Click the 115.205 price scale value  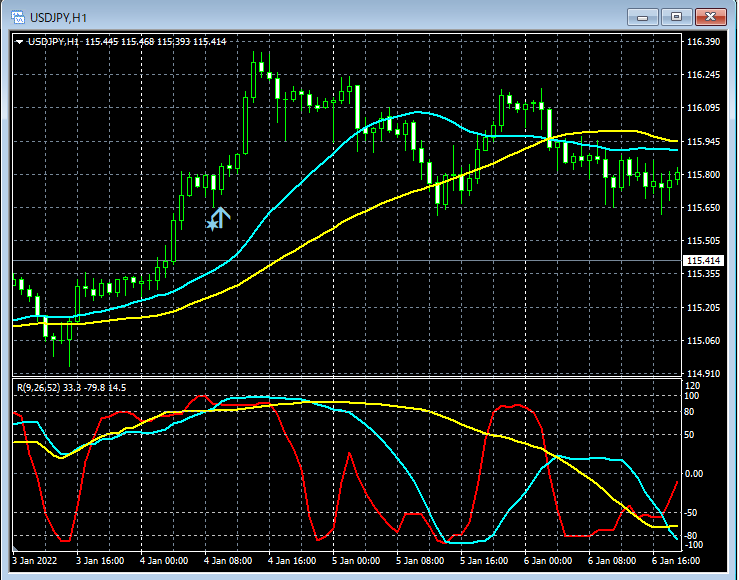[x=703, y=308]
